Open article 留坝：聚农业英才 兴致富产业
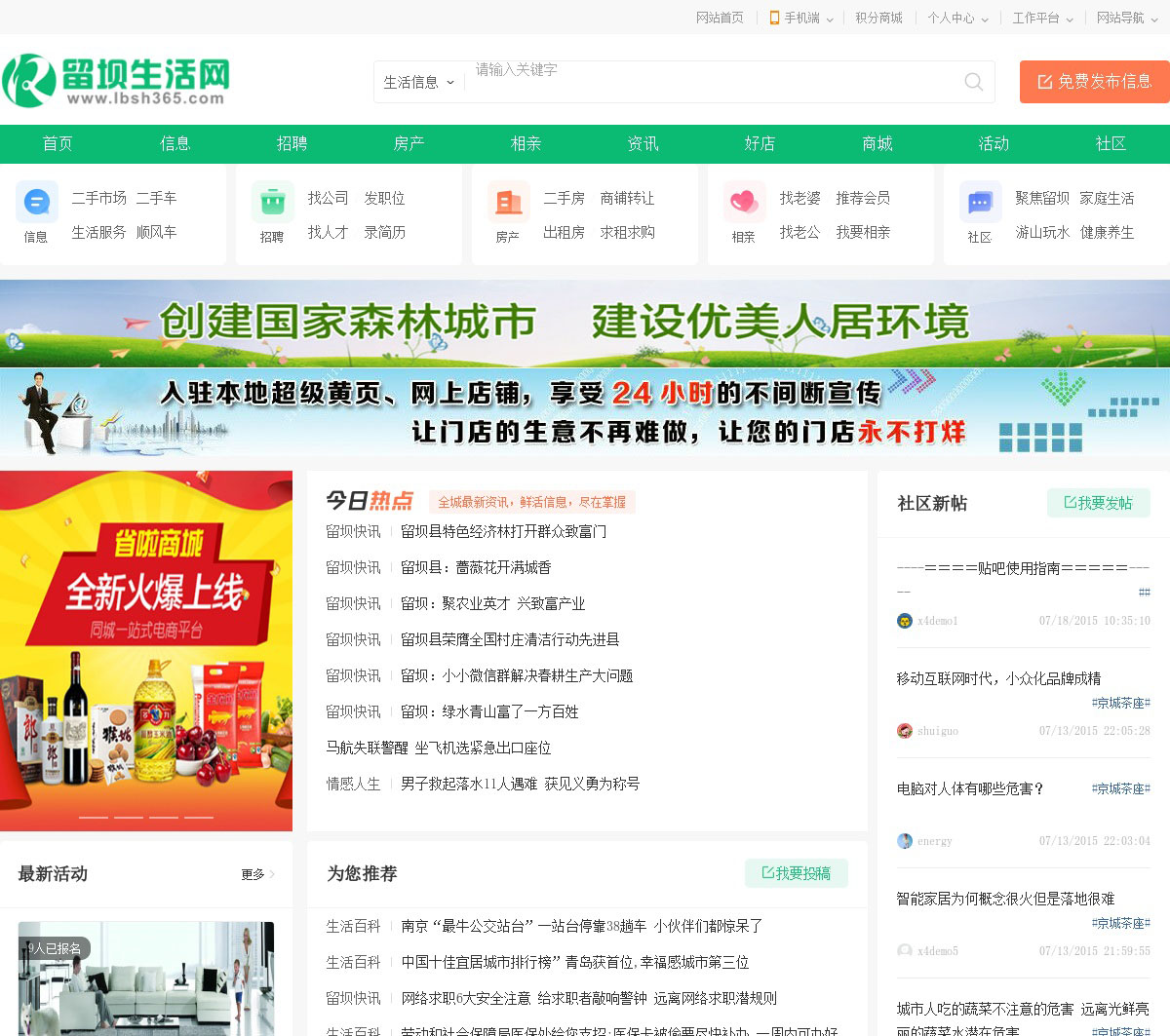Screen dimensions: 1170x1036 (492, 603)
